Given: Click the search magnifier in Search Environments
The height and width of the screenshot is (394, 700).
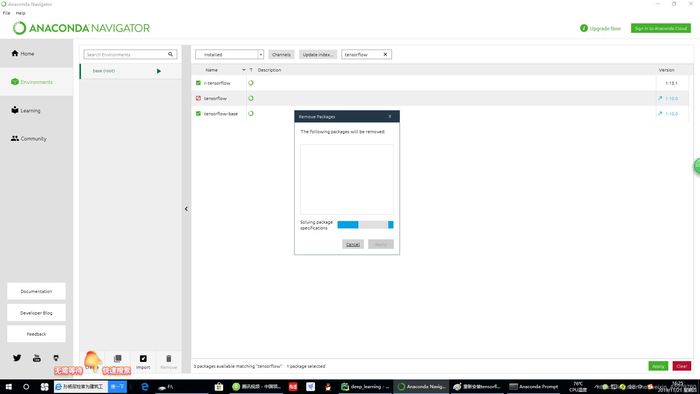Looking at the screenshot, I should (x=171, y=54).
